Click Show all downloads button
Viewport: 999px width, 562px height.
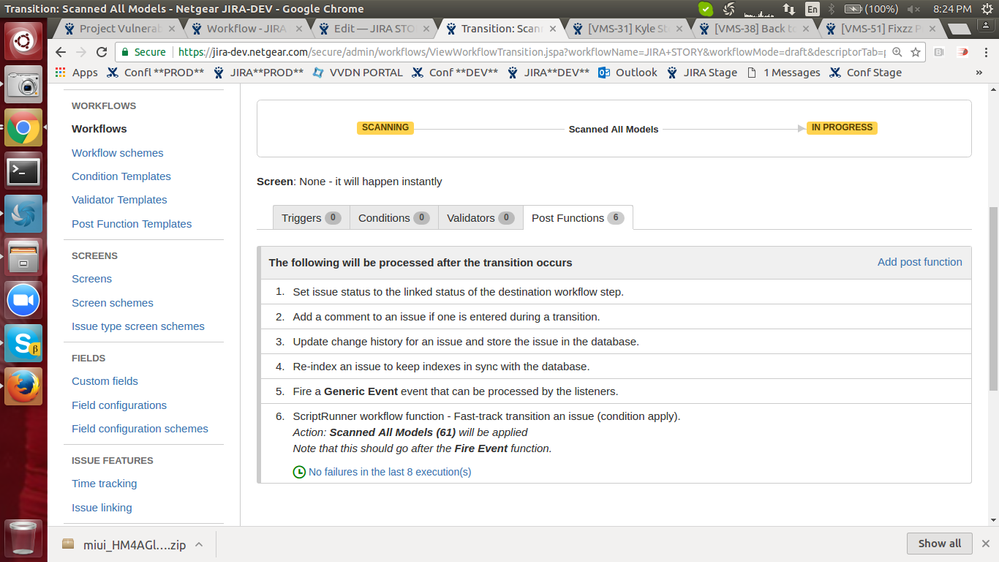click(x=939, y=544)
